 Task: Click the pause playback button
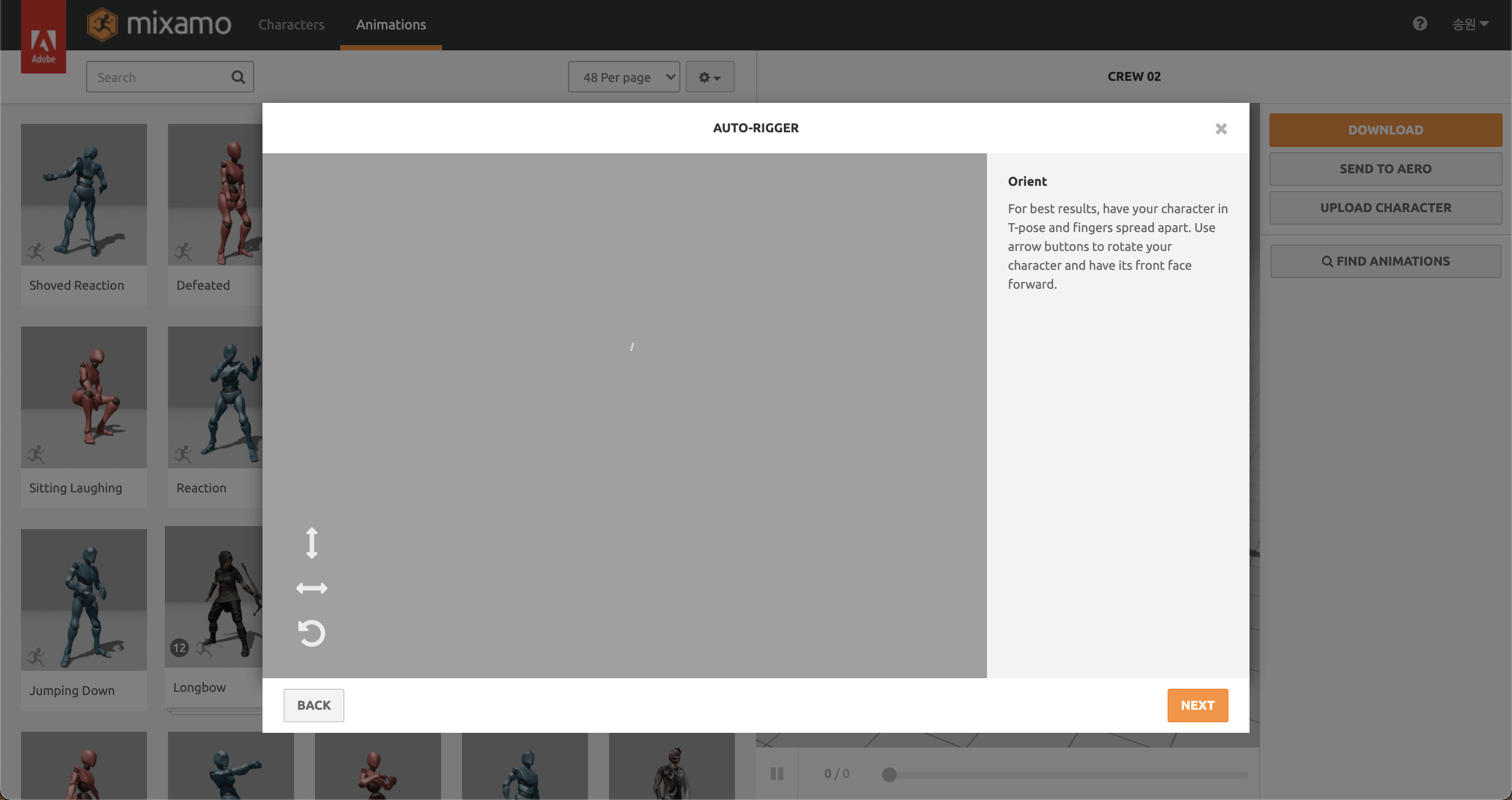pyautogui.click(x=776, y=774)
